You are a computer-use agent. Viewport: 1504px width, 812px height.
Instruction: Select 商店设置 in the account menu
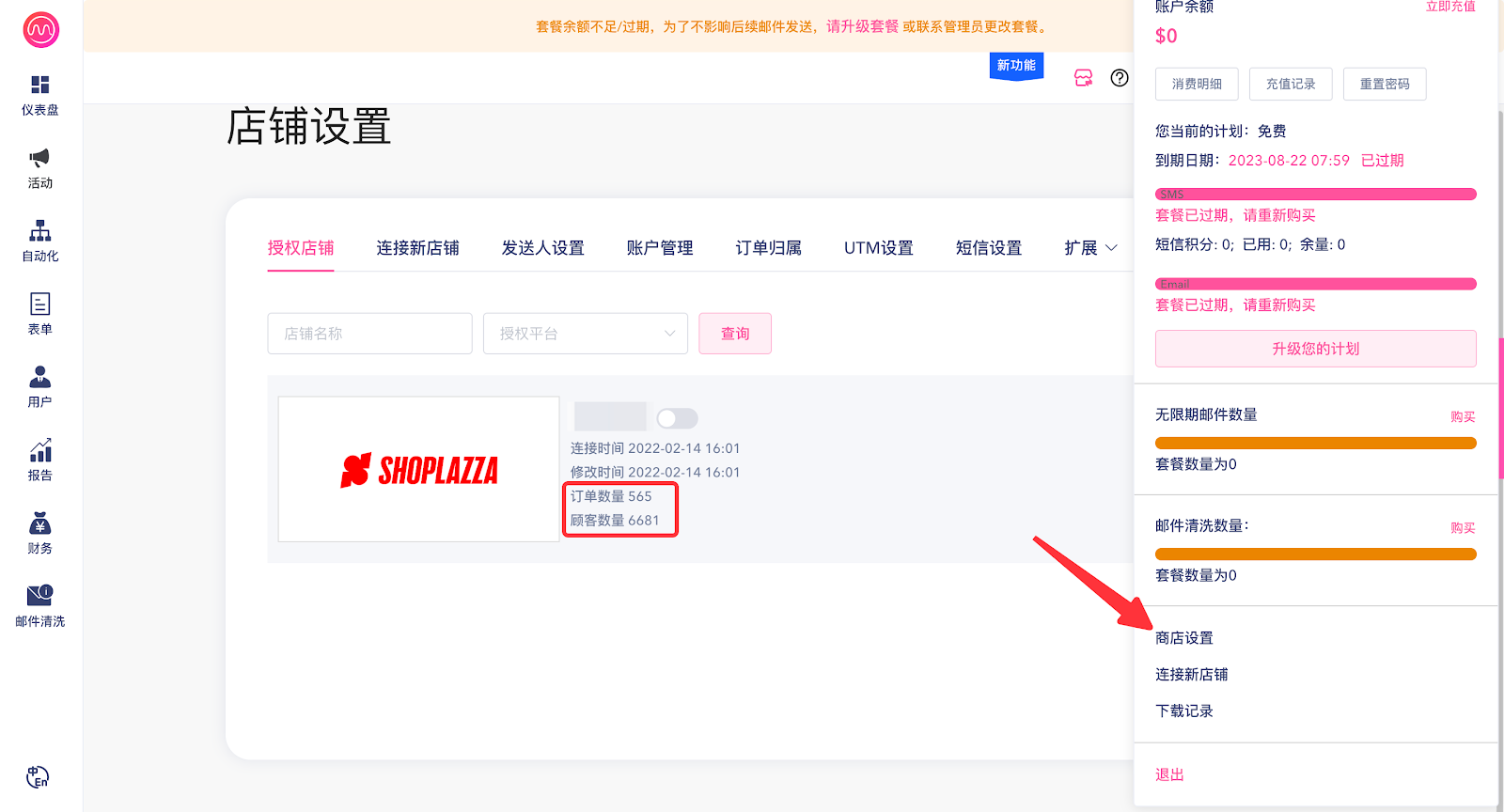1184,638
